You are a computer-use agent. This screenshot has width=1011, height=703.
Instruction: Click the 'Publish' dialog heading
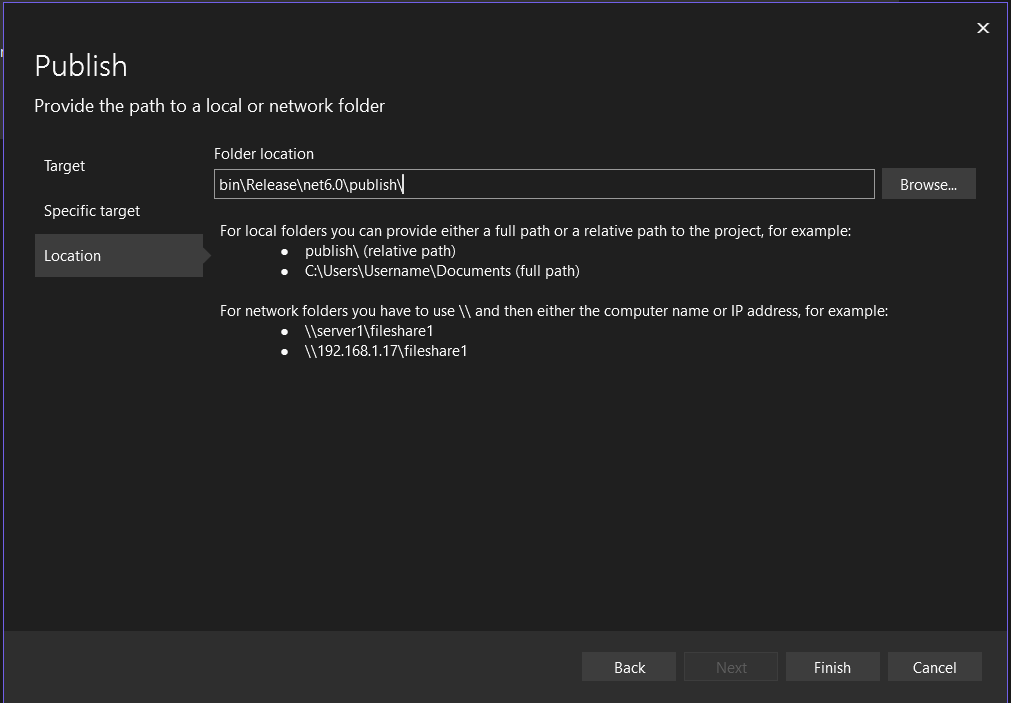(81, 66)
